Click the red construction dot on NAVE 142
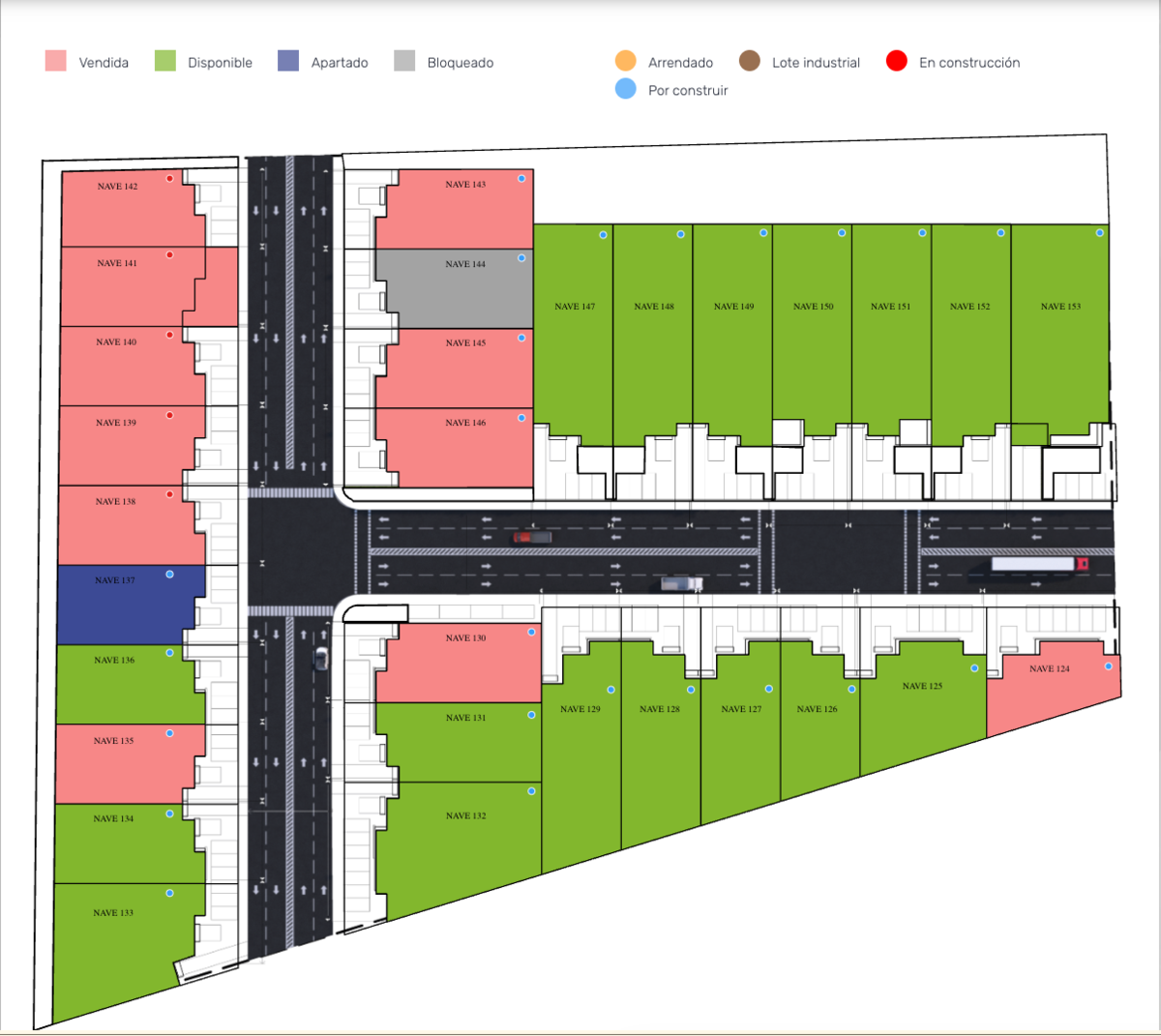This screenshot has width=1161, height=1036. click(x=169, y=179)
